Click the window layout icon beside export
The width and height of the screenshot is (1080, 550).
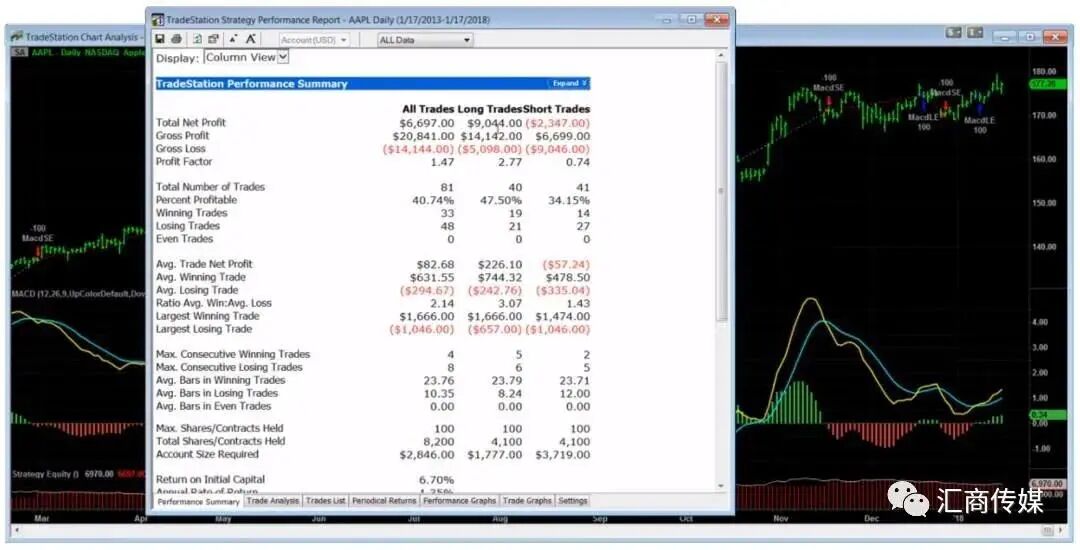pos(213,40)
